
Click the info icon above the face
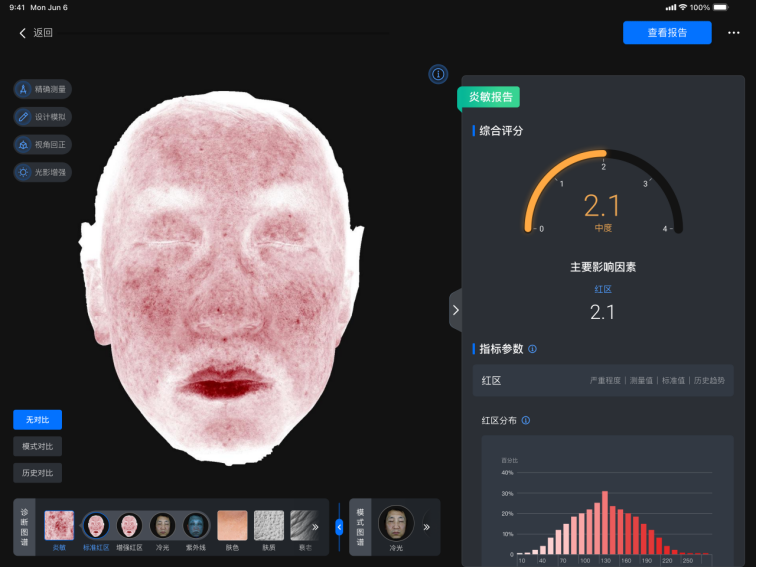pos(438,74)
